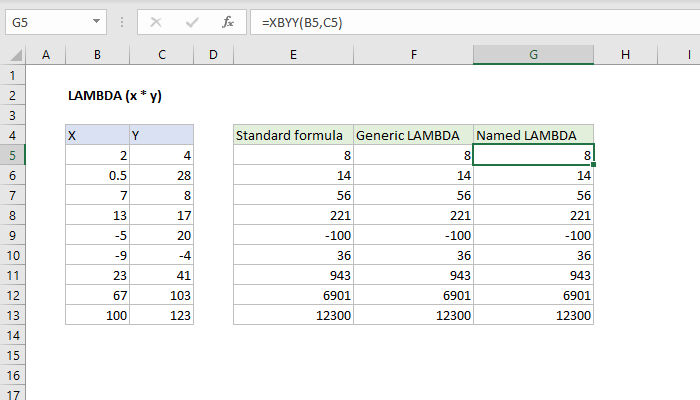
Task: Select cell G10 showing 36
Action: (533, 255)
